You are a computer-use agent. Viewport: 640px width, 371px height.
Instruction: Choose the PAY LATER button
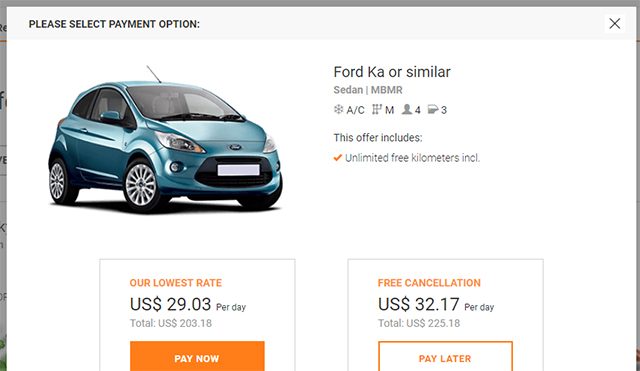[445, 356]
